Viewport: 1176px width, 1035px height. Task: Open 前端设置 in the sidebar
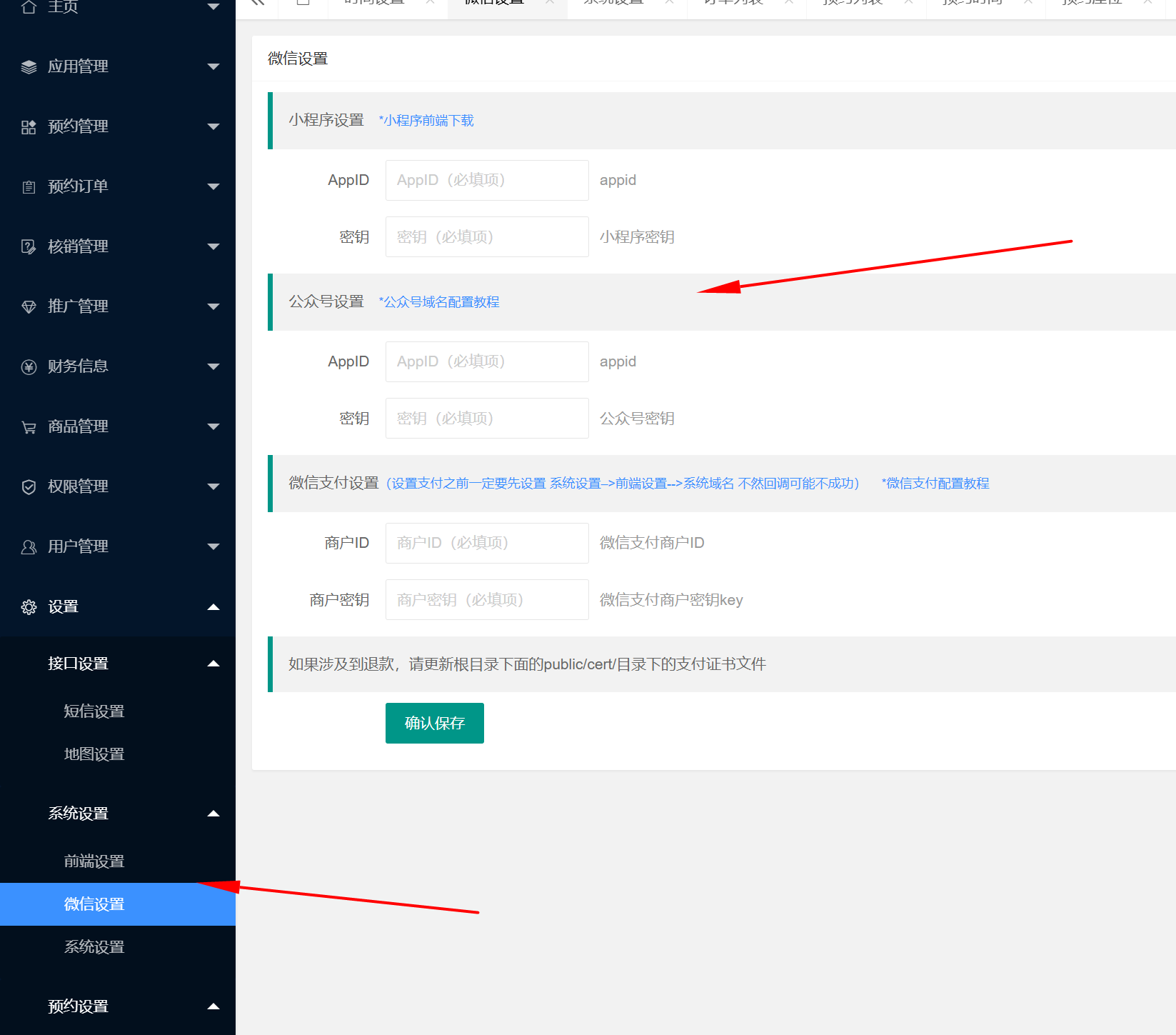[94, 861]
